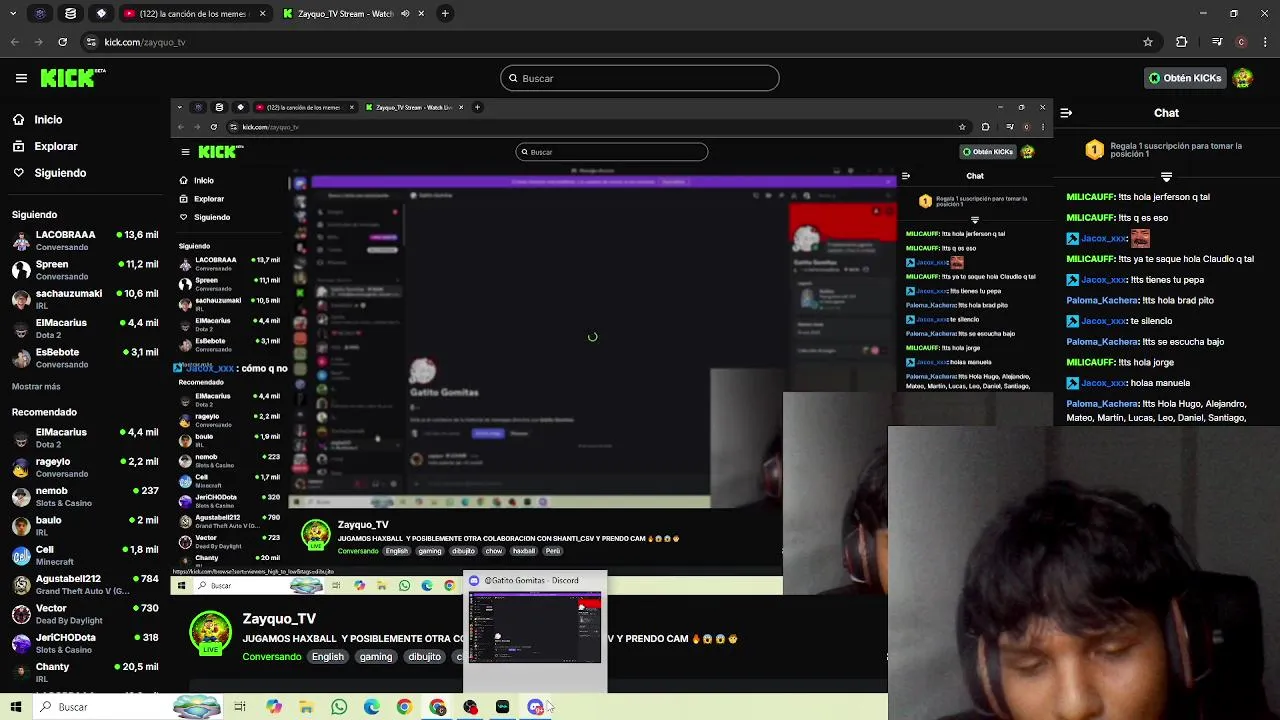Open EsBebote channel in sidebar

point(84,357)
